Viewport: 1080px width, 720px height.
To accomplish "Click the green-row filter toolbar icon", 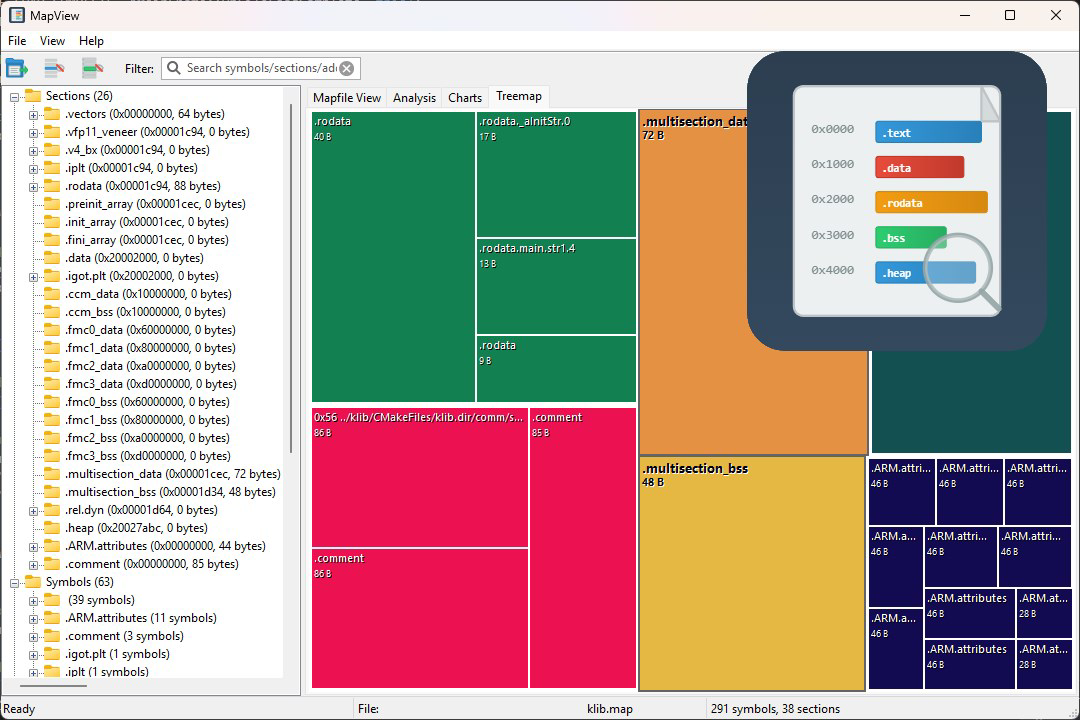I will [92, 68].
